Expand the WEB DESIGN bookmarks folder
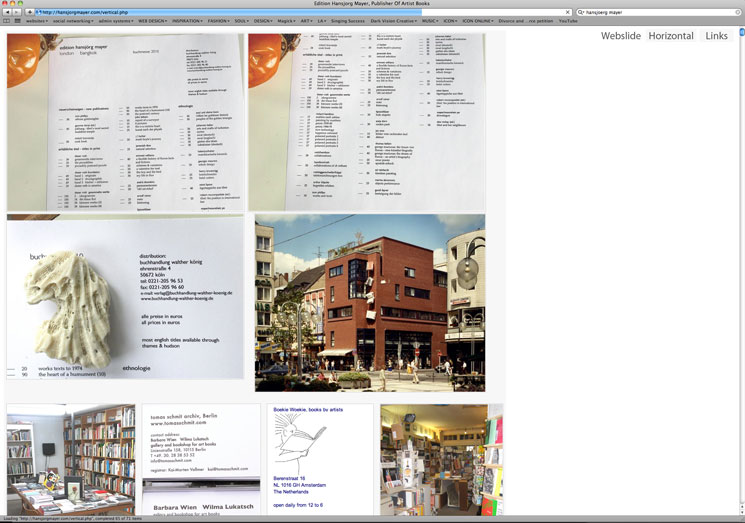Viewport: 745px width, 523px height. click(x=152, y=20)
